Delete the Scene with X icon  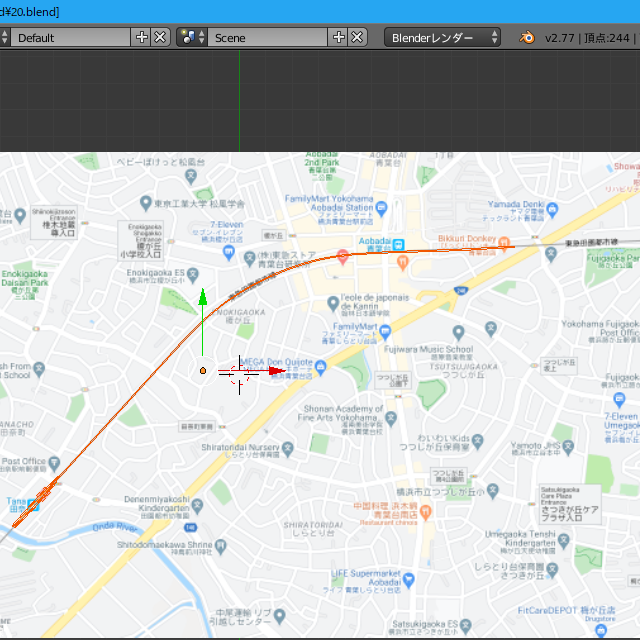point(358,38)
